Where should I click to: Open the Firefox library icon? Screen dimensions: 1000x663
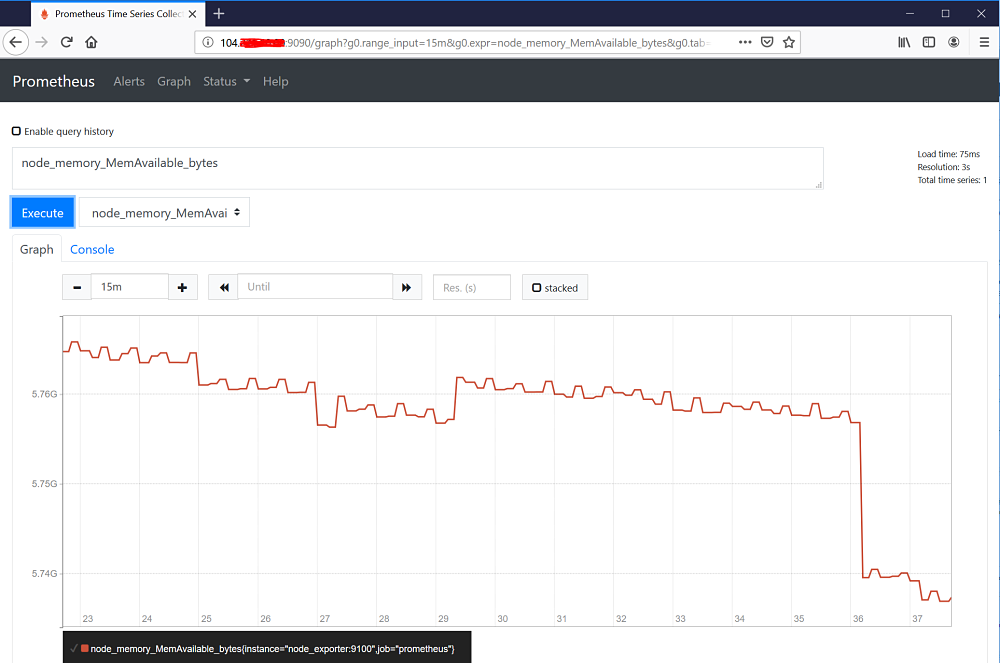[904, 42]
